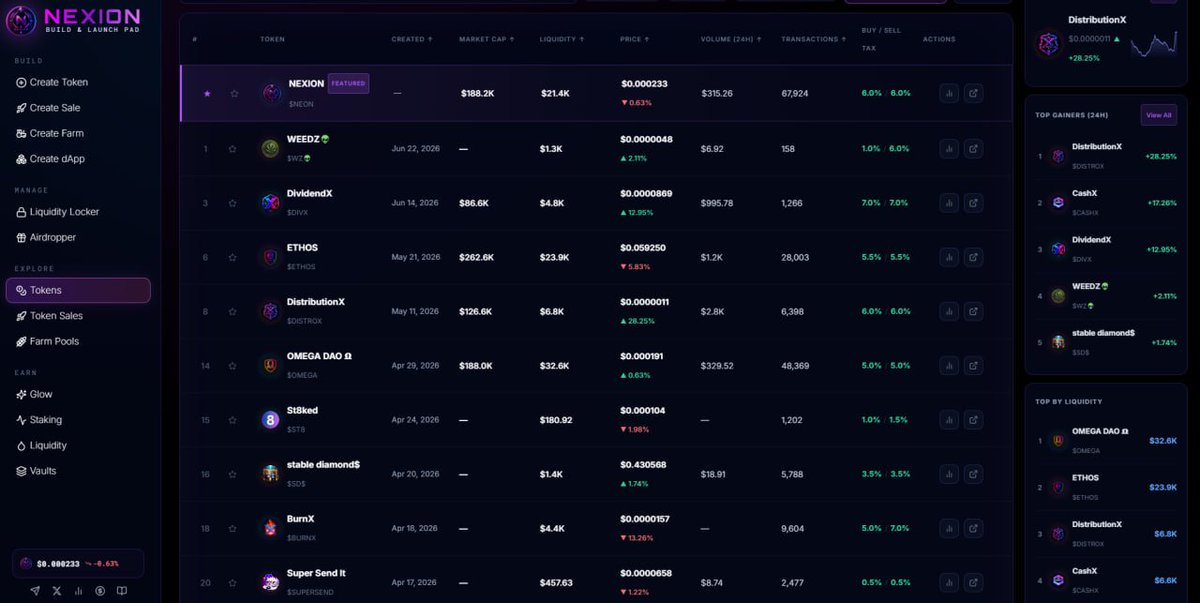Open the chart icon in the NEXION row
This screenshot has width=1200, height=603.
[x=949, y=93]
